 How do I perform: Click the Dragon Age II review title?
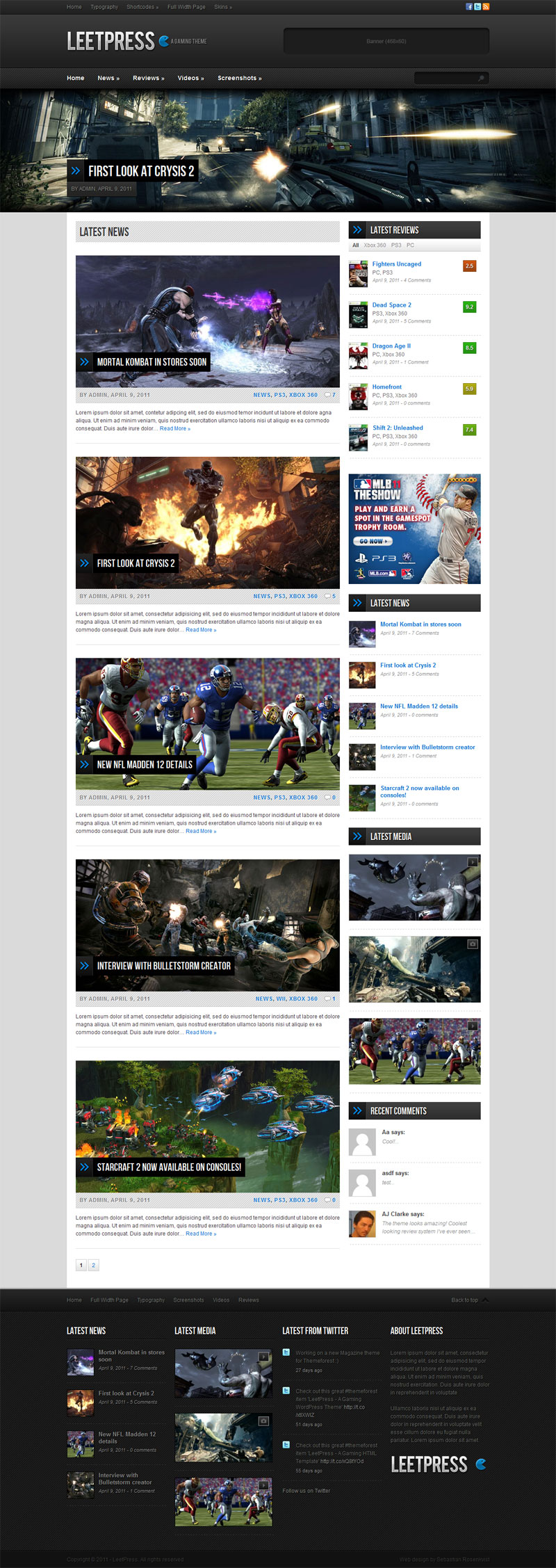391,346
